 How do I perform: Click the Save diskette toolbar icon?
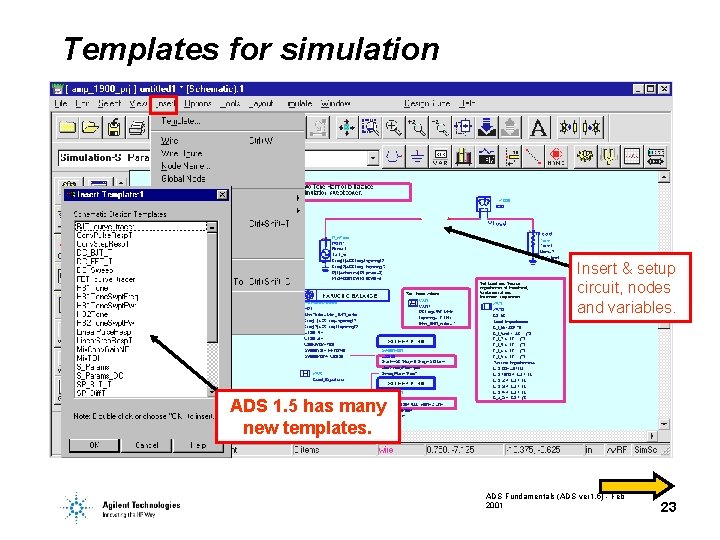(x=114, y=127)
